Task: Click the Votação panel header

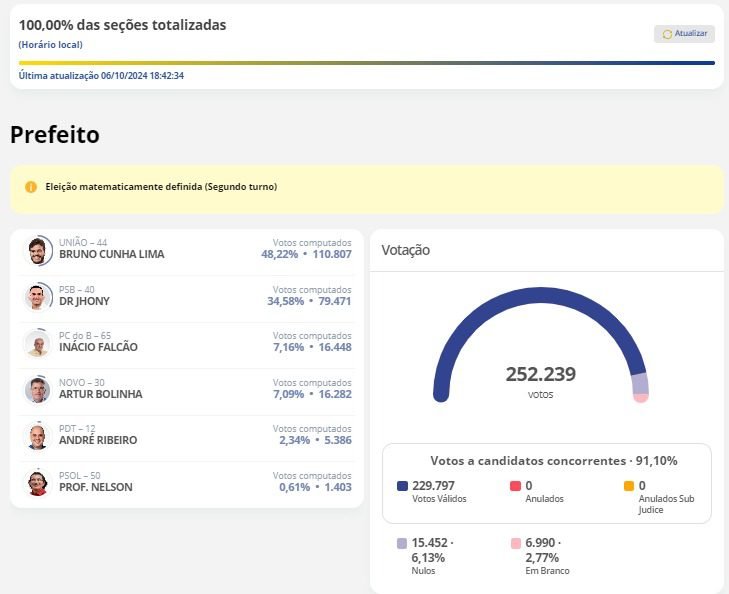Action: click(x=406, y=250)
